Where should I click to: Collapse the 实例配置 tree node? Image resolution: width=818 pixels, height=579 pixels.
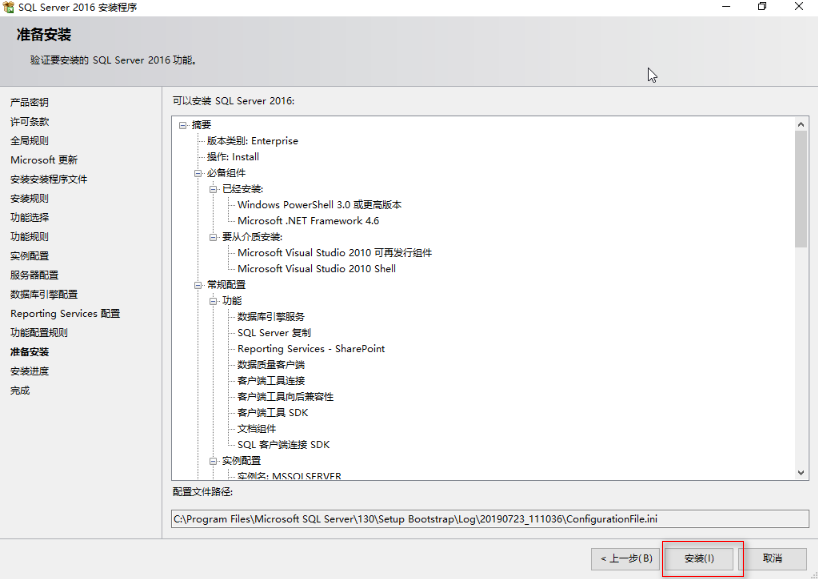tap(213, 462)
